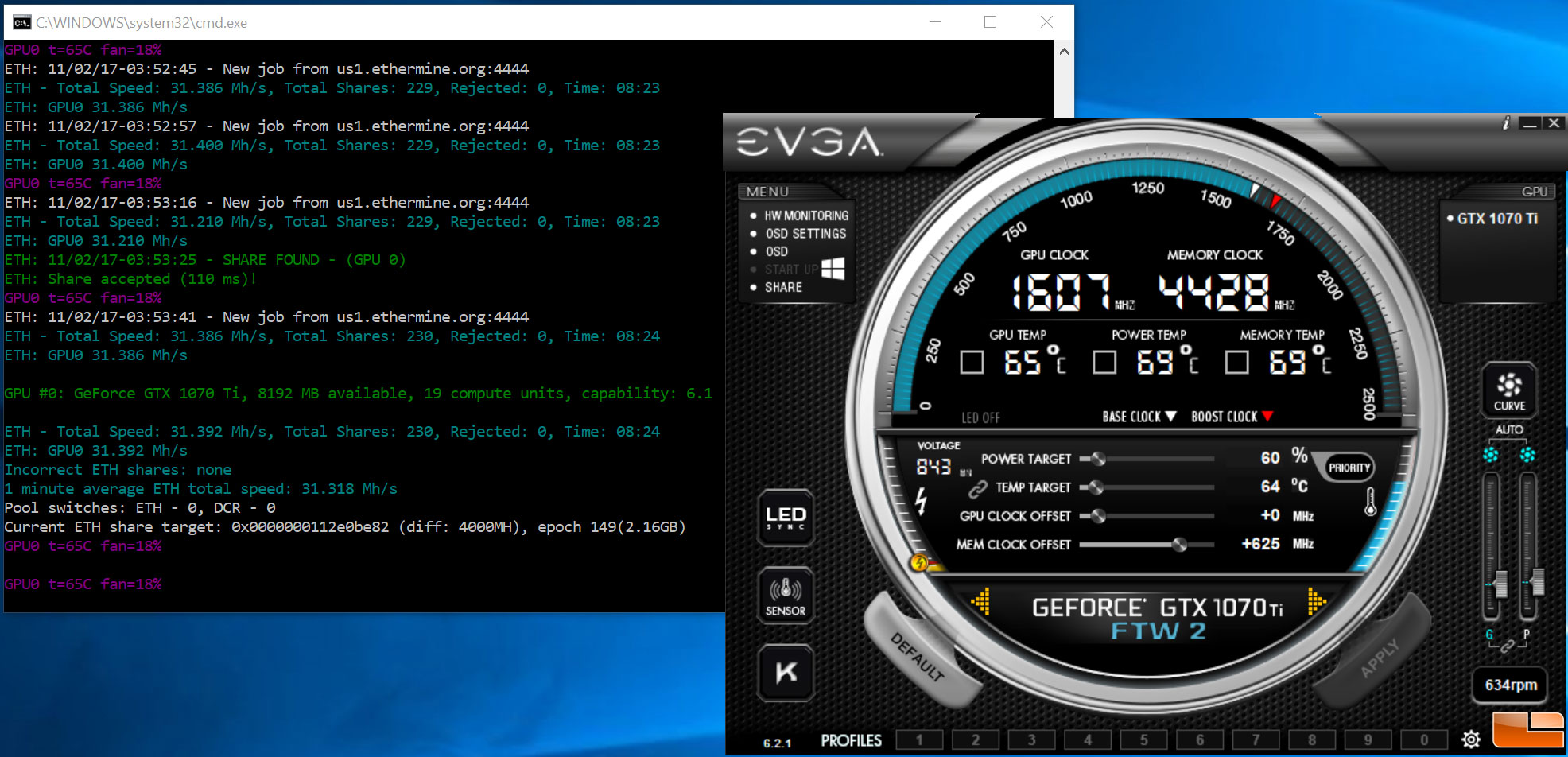The height and width of the screenshot is (757, 1568).
Task: Click the Mem Clock Offset slider handle
Action: coord(1179,545)
